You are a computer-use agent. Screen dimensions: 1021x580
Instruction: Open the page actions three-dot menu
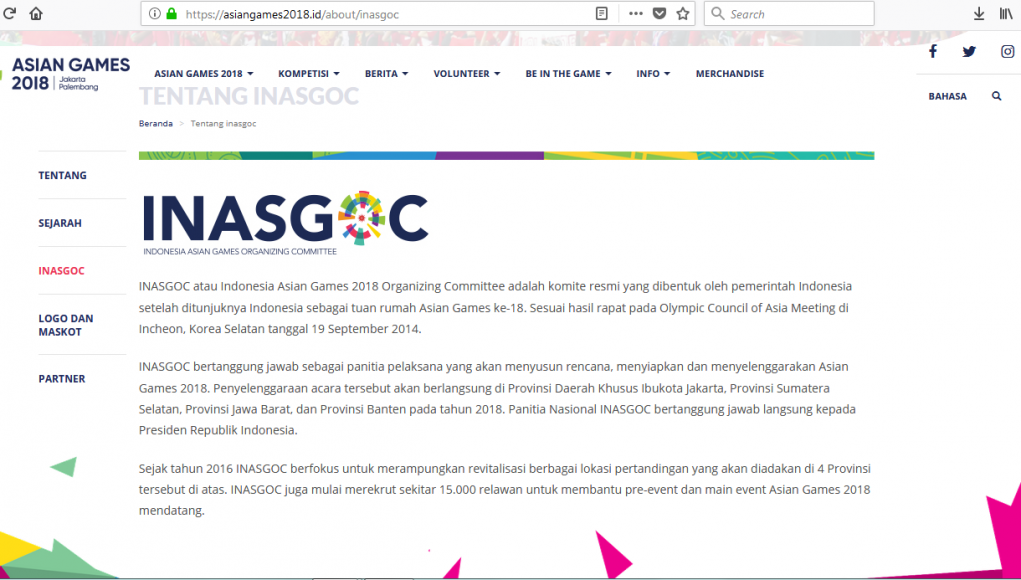pyautogui.click(x=636, y=14)
